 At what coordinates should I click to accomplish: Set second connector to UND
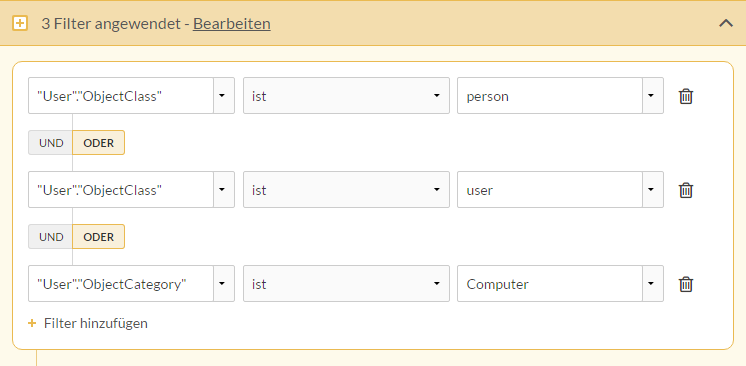pyautogui.click(x=51, y=237)
